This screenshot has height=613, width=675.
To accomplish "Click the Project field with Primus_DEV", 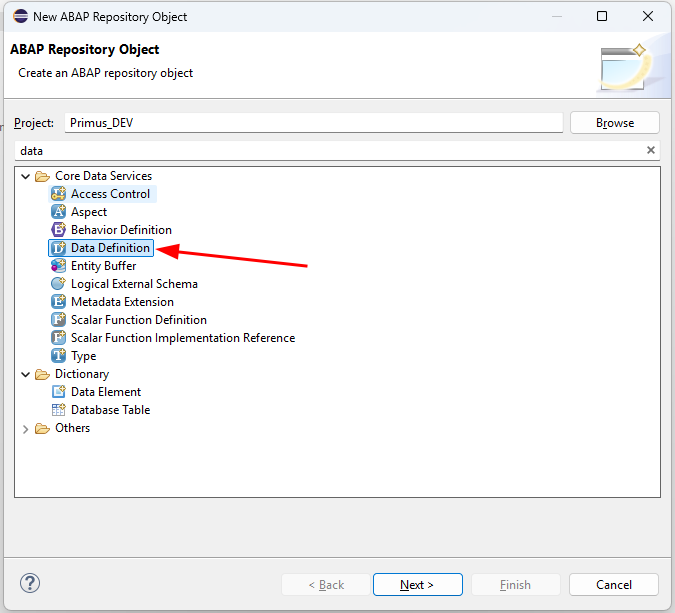I will point(314,123).
